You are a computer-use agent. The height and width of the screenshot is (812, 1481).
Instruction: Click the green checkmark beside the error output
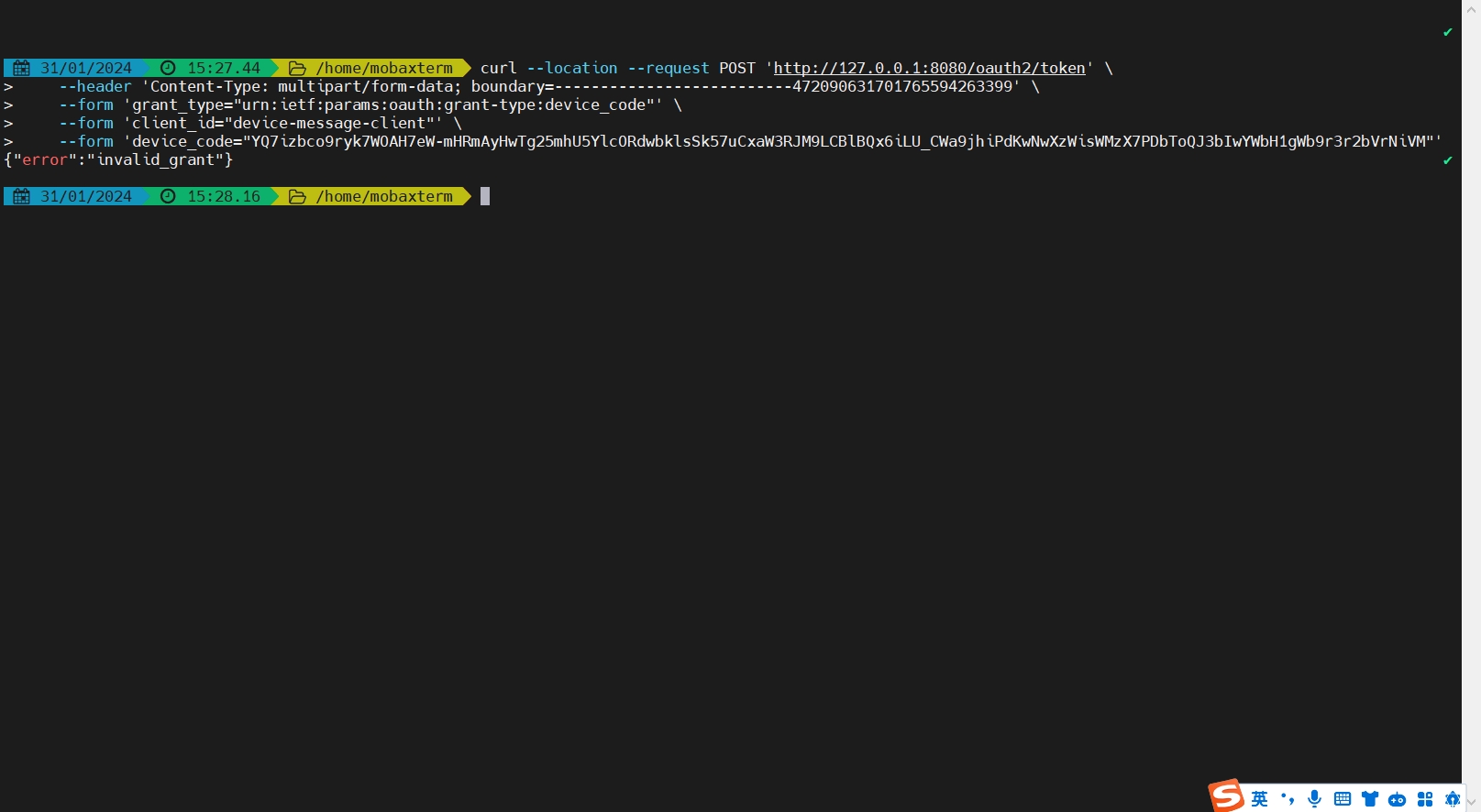point(1448,160)
